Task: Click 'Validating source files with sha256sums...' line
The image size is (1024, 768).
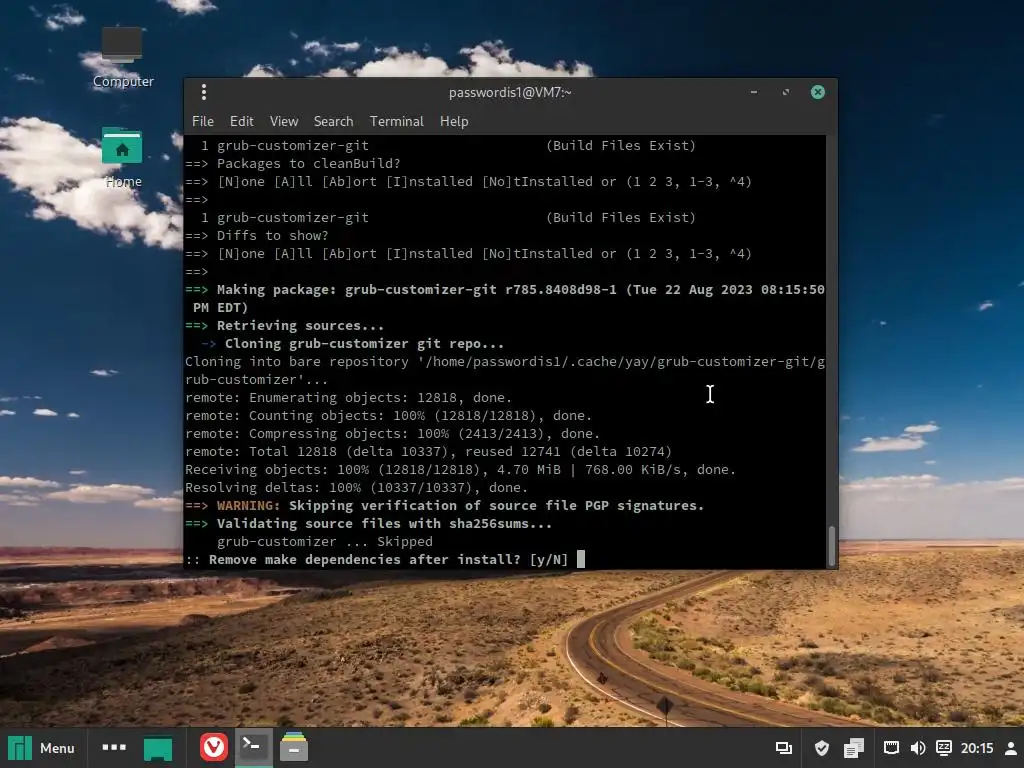Action: point(368,524)
